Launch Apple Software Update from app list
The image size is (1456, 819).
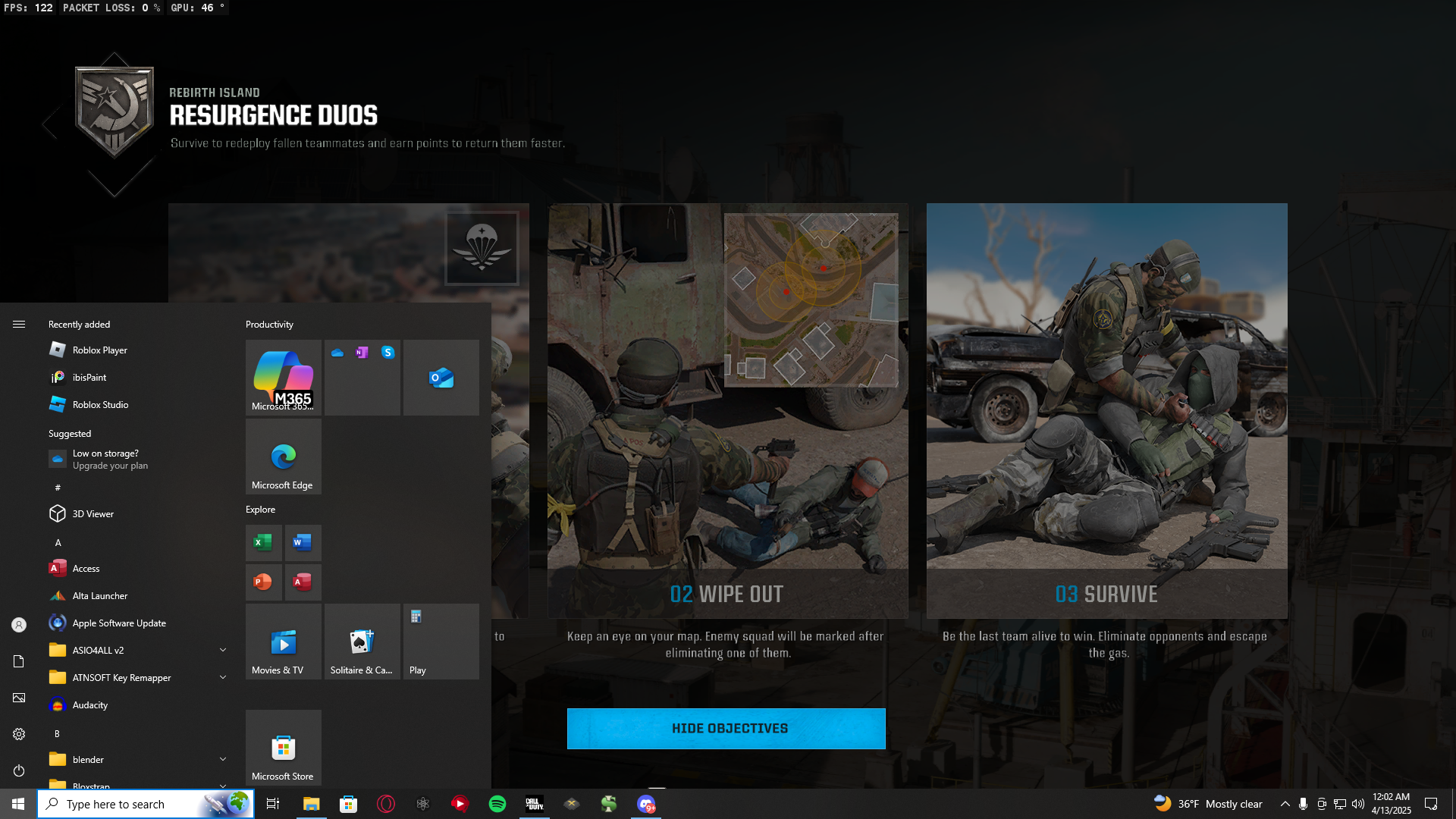[x=136, y=623]
